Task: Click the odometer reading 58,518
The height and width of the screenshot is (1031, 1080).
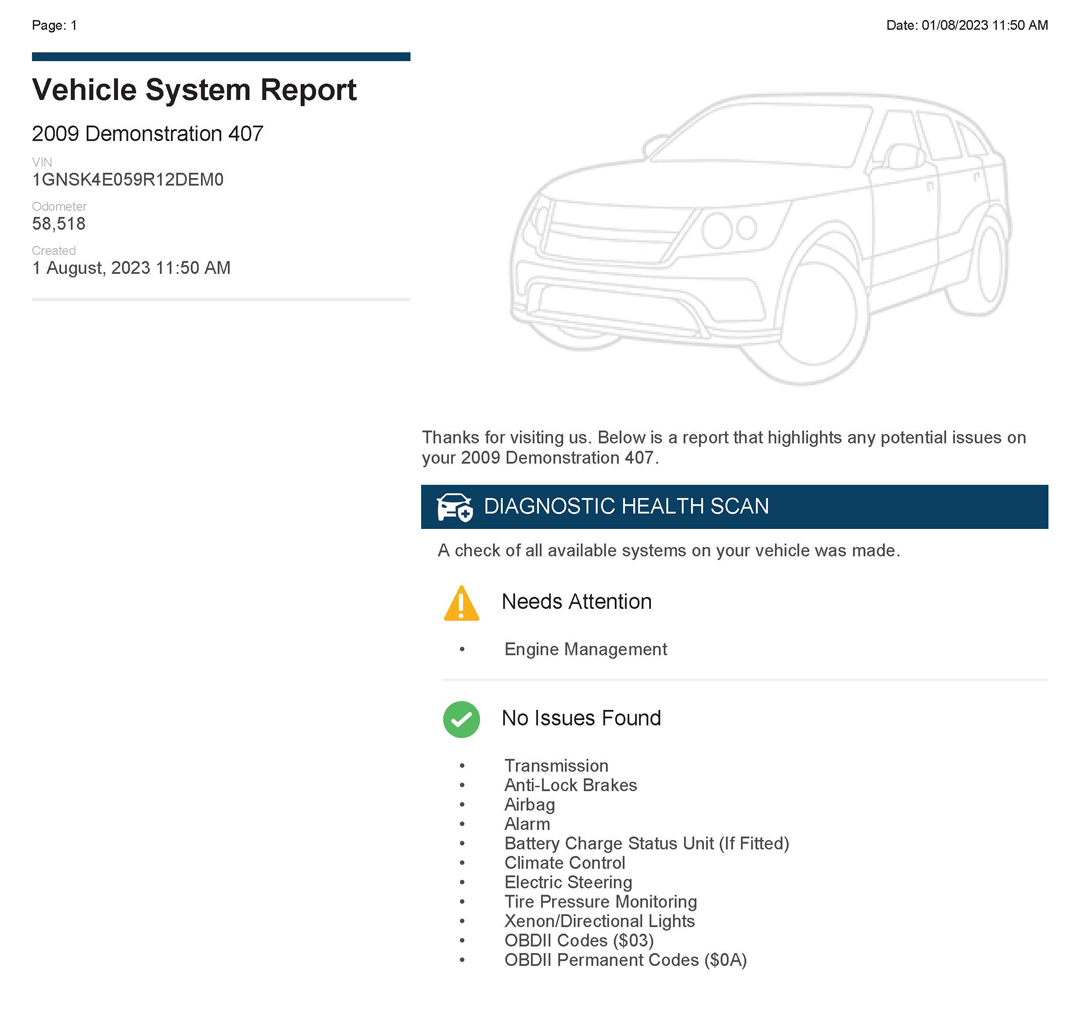Action: [x=59, y=224]
